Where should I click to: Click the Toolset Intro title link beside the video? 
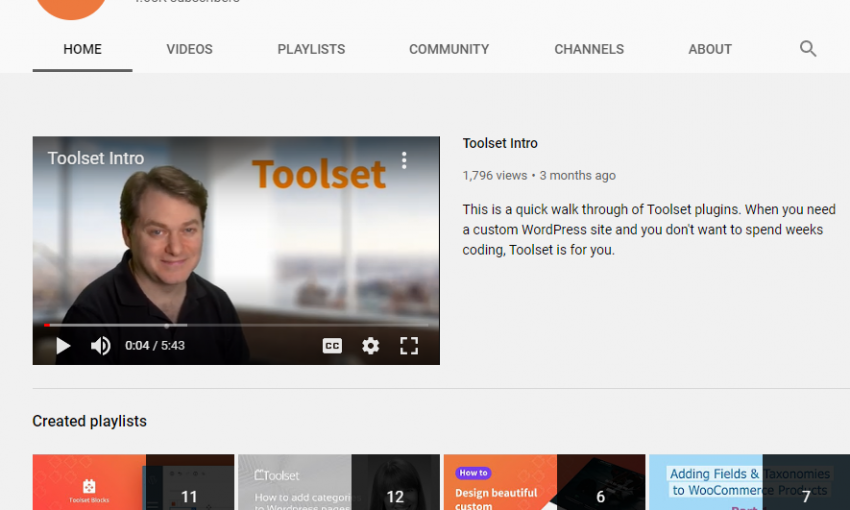coord(500,143)
